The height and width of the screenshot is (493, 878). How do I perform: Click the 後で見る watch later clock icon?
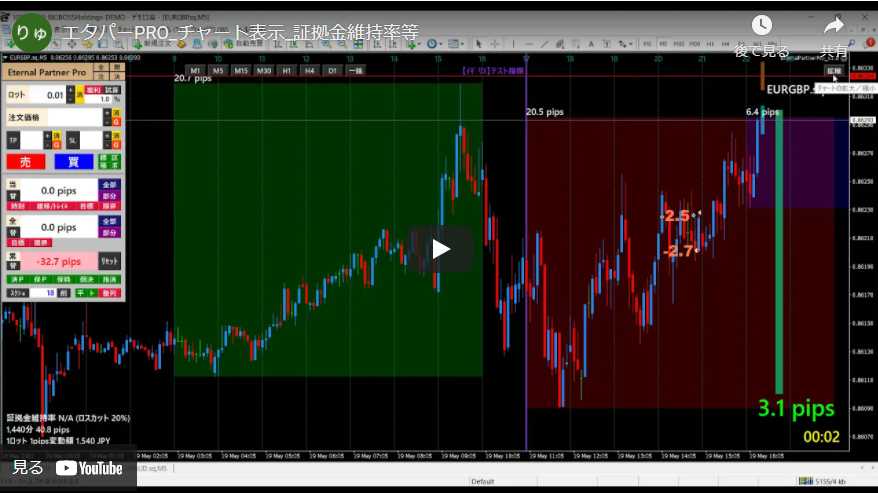pyautogui.click(x=762, y=25)
